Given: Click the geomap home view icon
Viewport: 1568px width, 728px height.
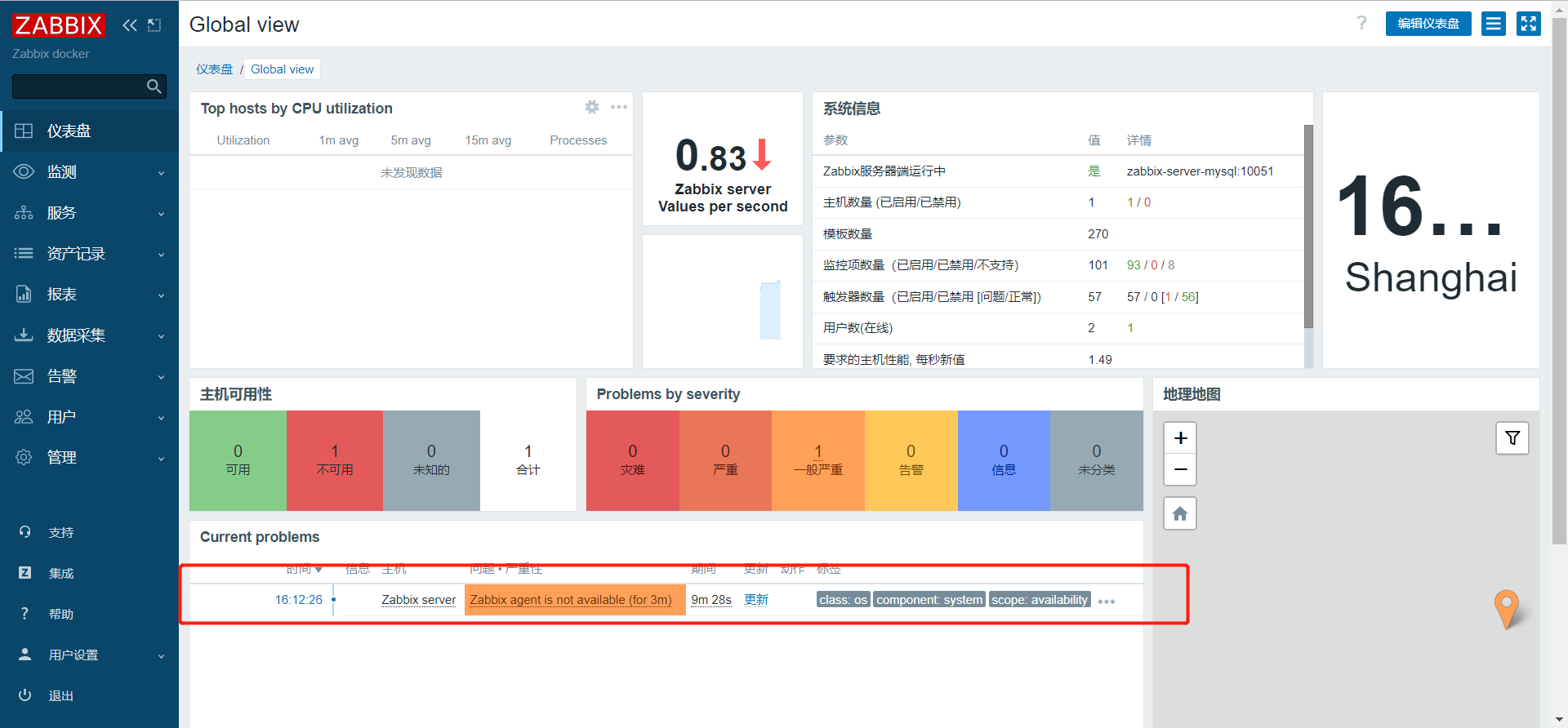Looking at the screenshot, I should [x=1180, y=513].
